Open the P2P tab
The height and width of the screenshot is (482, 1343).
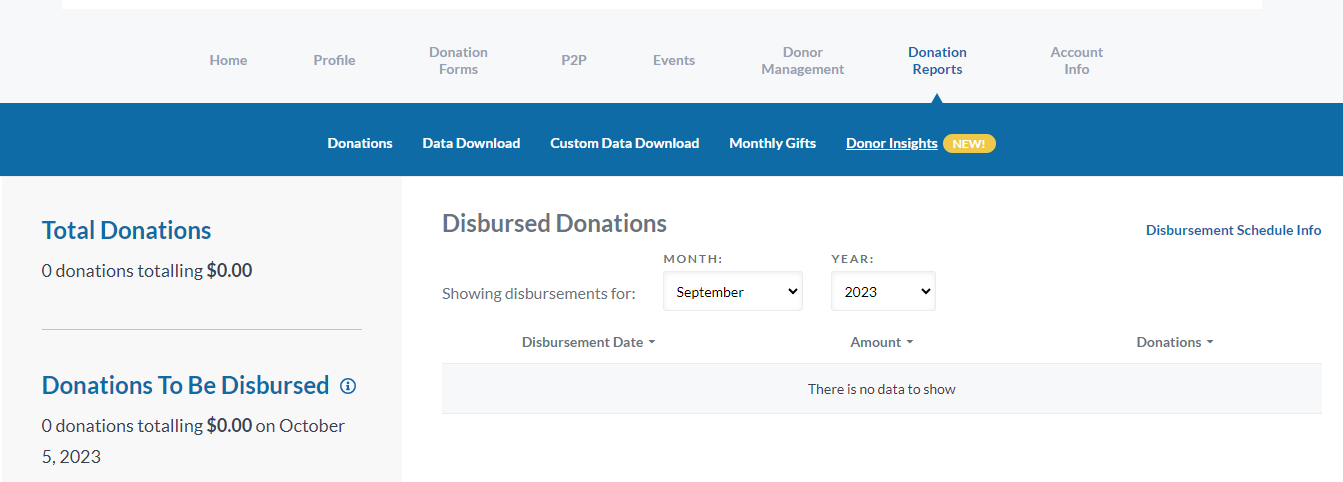(574, 60)
